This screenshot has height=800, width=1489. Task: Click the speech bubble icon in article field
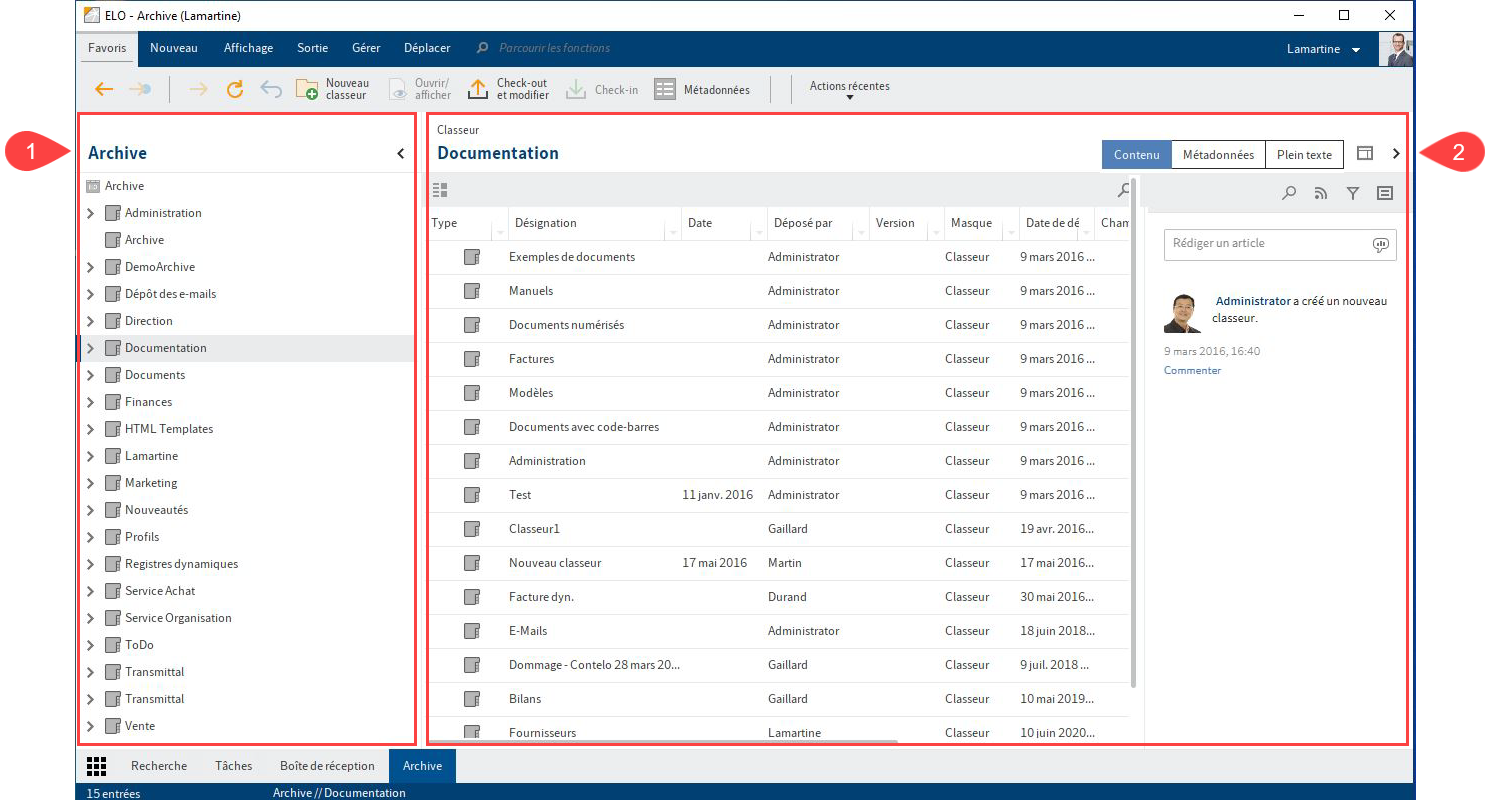tap(1381, 245)
